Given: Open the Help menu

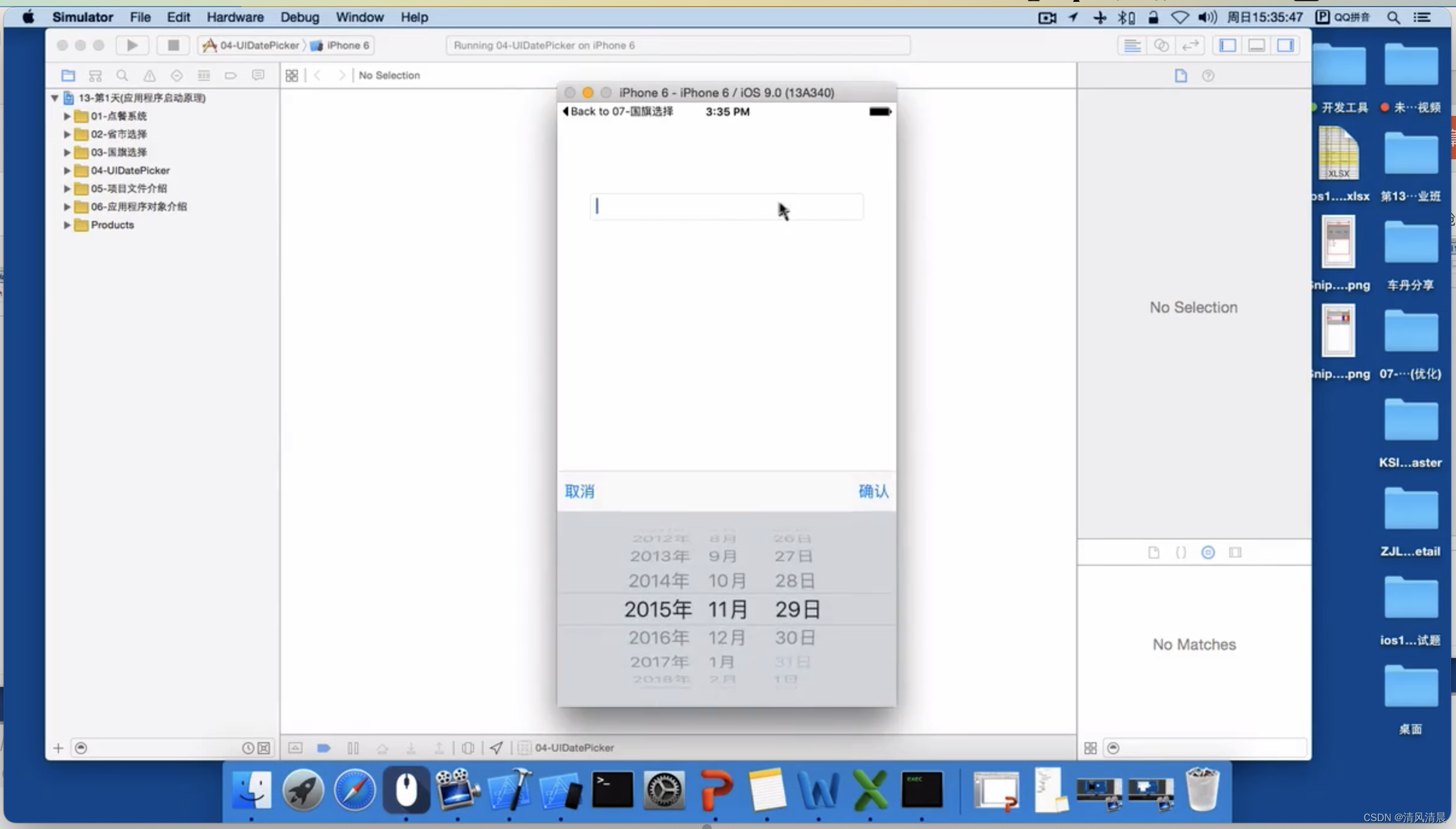Looking at the screenshot, I should pyautogui.click(x=414, y=17).
